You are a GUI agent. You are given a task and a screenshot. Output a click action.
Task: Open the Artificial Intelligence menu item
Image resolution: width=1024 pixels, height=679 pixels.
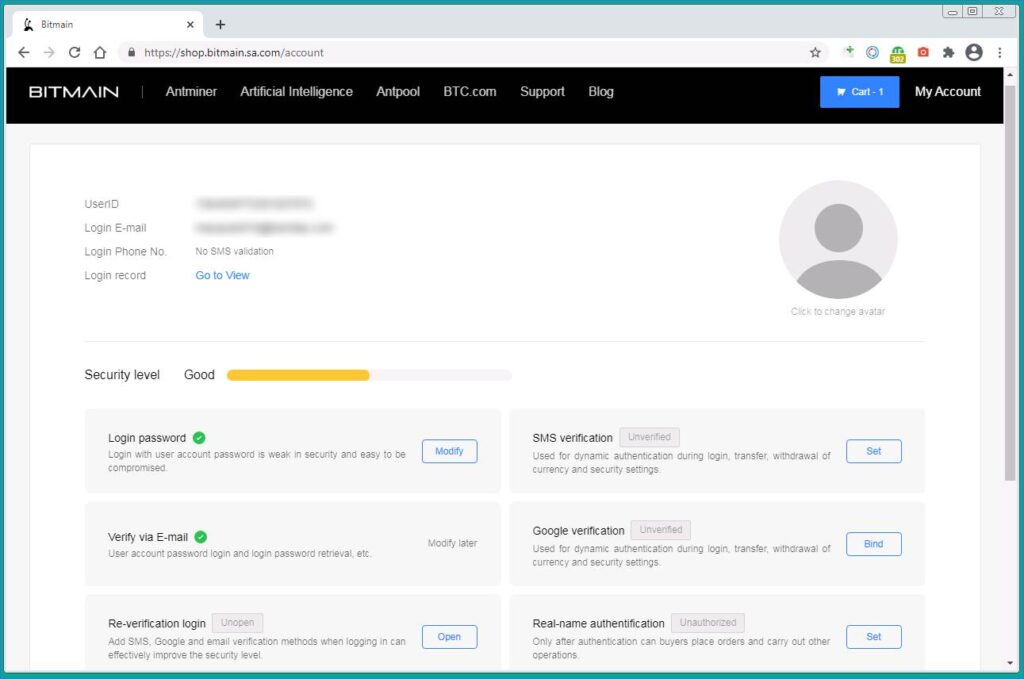[296, 92]
